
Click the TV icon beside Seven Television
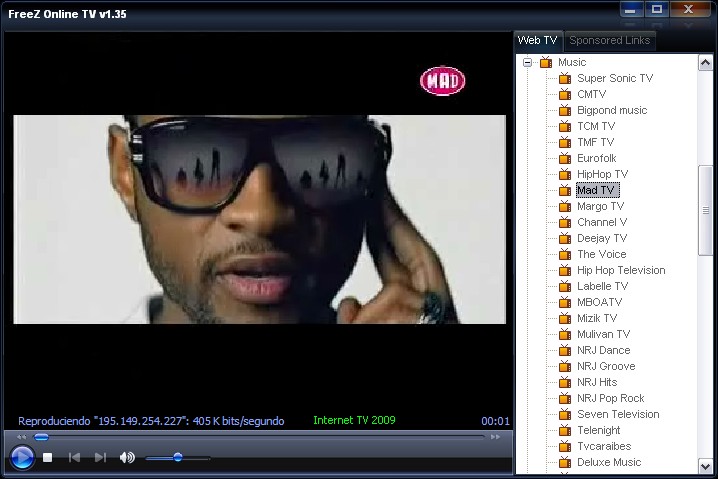tap(565, 414)
